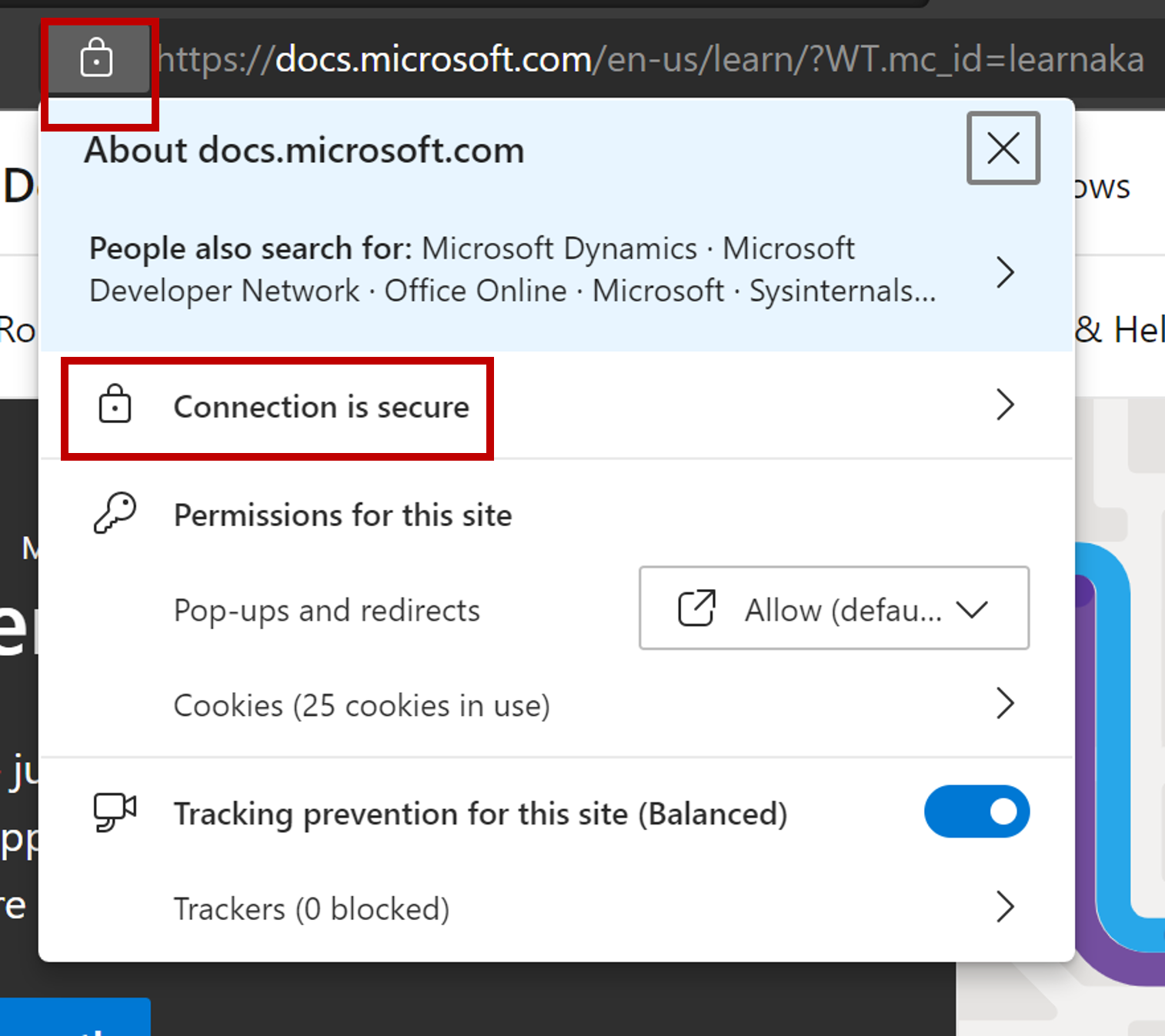Expand the chevron in the Connection is secure row
This screenshot has width=1165, height=1036.
coord(1005,405)
